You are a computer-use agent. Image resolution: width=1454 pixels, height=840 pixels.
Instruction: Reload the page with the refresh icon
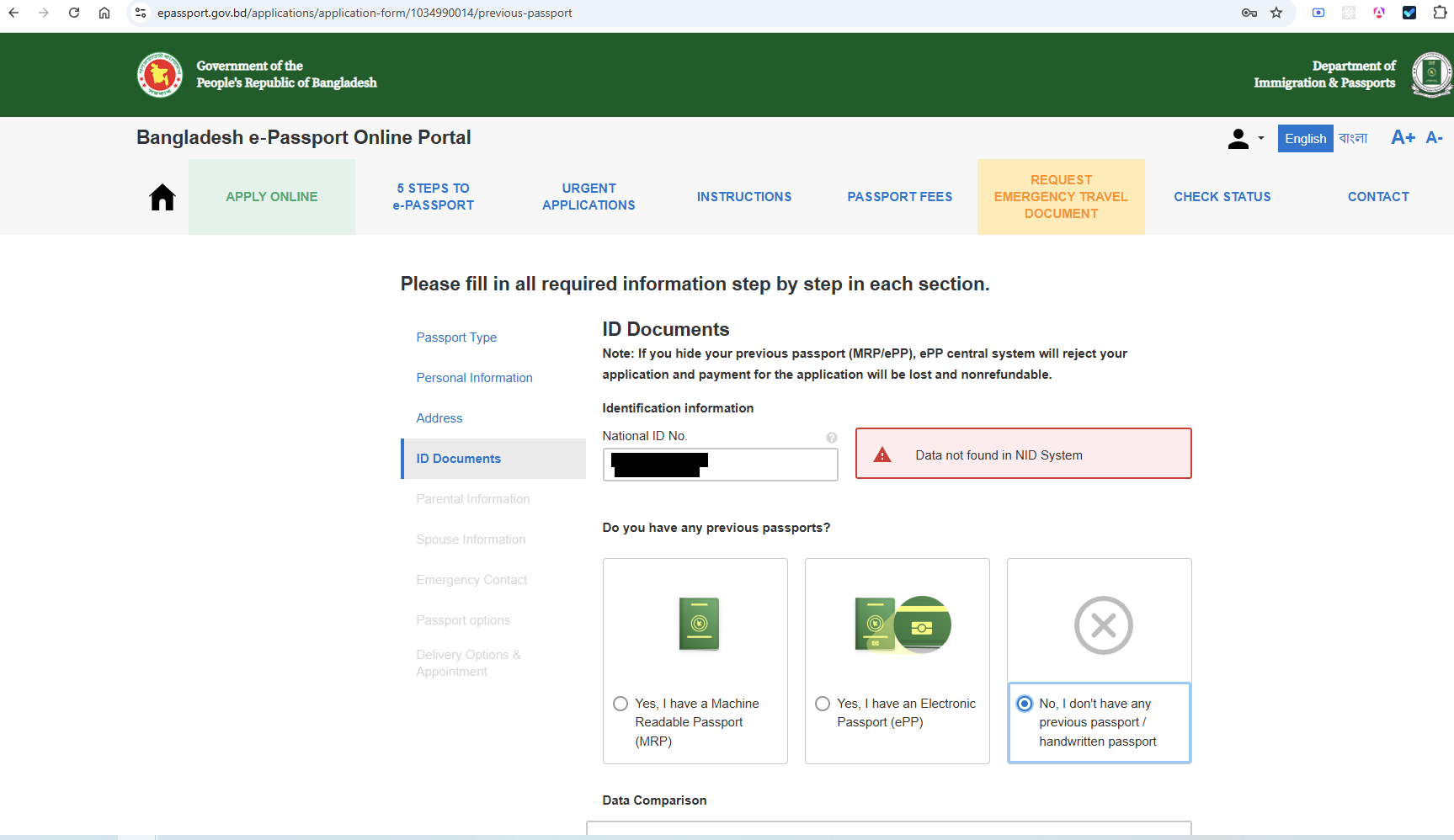(74, 13)
